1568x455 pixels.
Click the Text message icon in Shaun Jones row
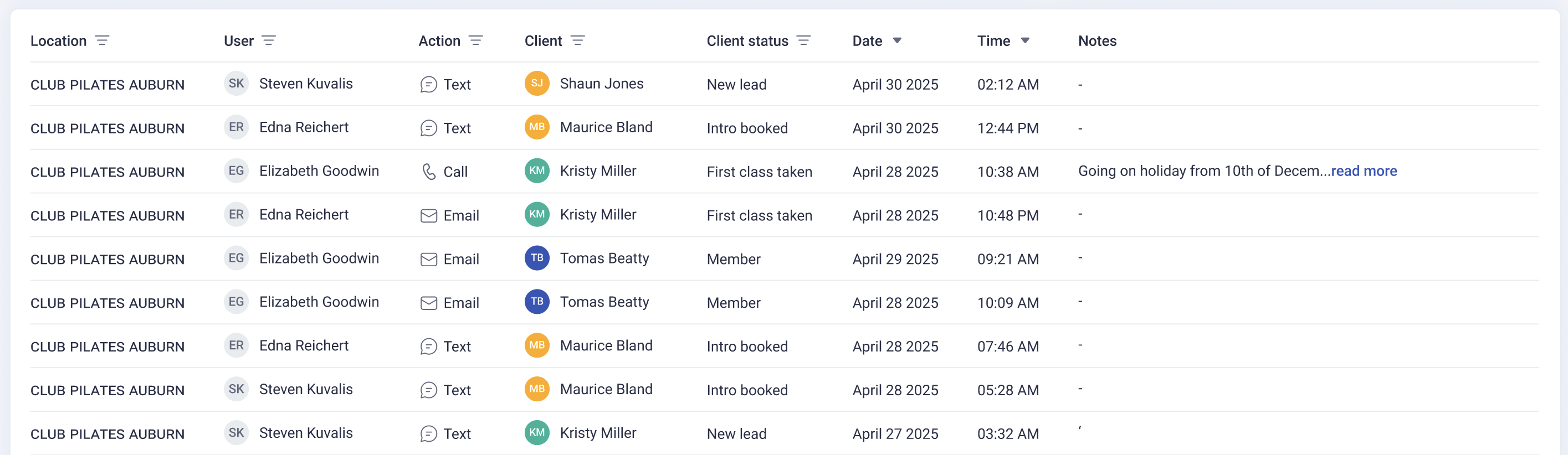pyautogui.click(x=430, y=84)
